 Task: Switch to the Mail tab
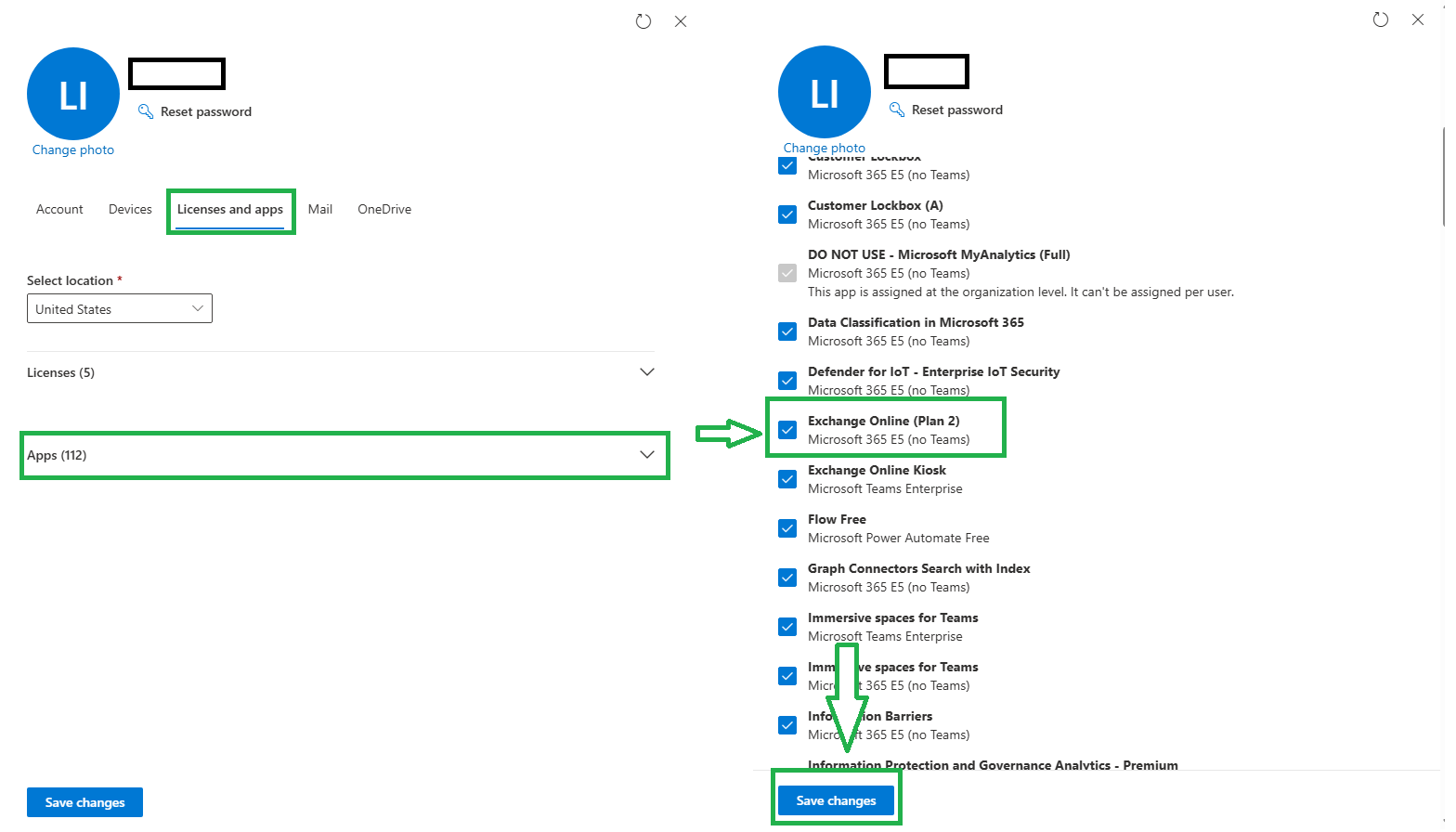(x=320, y=209)
